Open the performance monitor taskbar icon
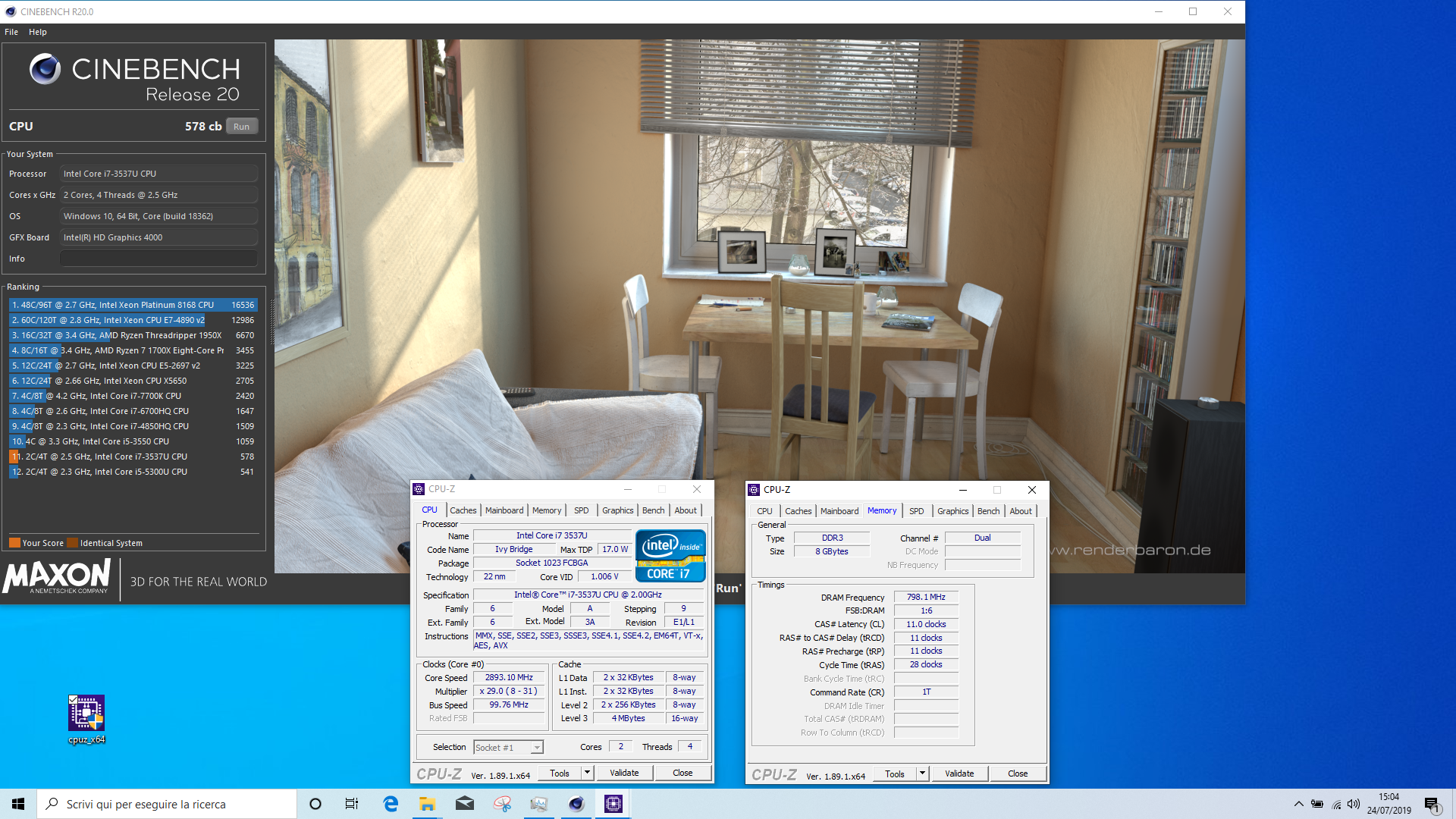This screenshot has width=1456, height=819. 539,804
